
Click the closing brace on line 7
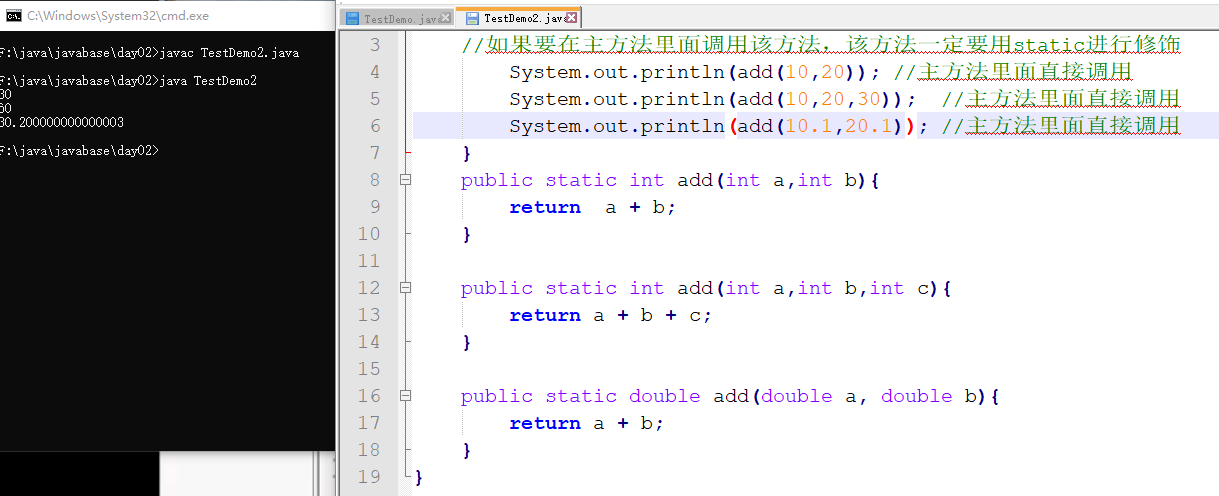(x=466, y=153)
